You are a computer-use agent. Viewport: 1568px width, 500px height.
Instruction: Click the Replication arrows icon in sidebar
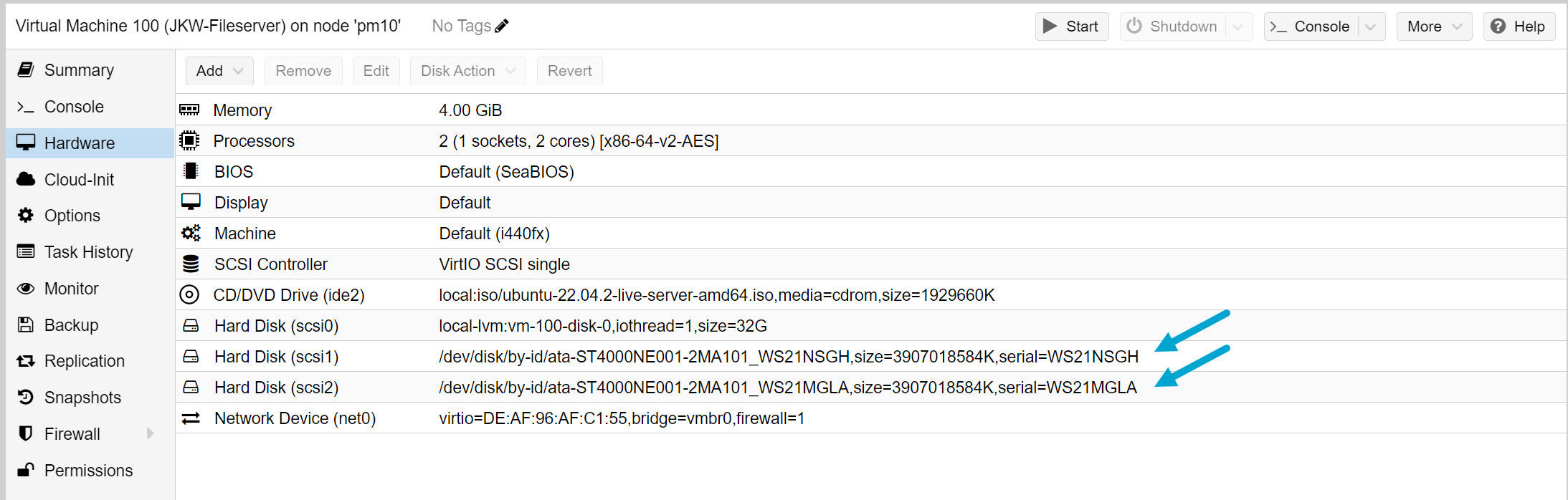[x=26, y=360]
